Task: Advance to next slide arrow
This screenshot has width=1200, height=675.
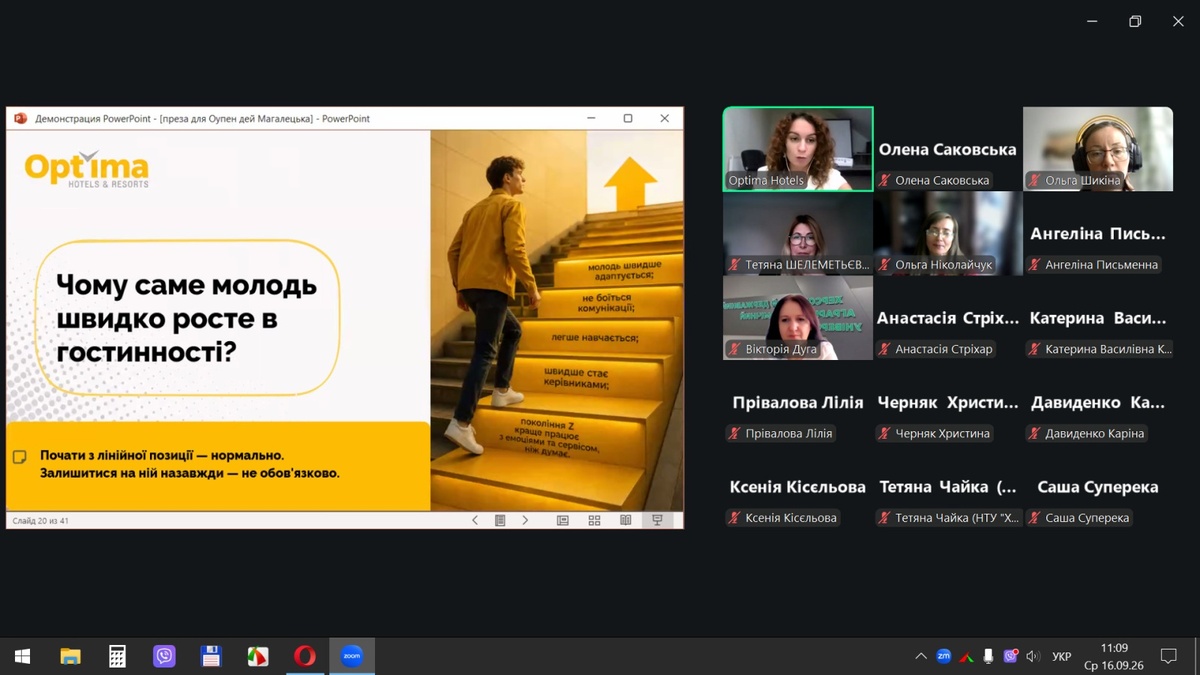Action: 525,520
